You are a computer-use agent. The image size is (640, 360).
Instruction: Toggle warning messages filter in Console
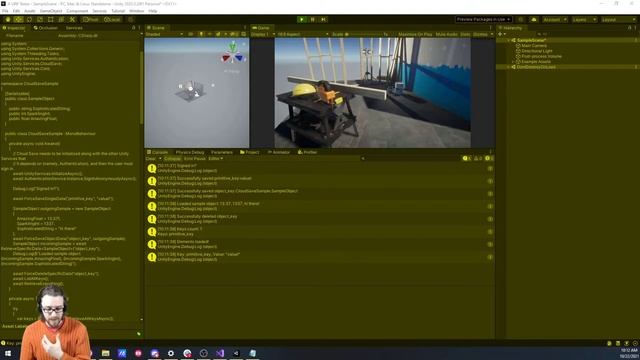tap(478, 158)
